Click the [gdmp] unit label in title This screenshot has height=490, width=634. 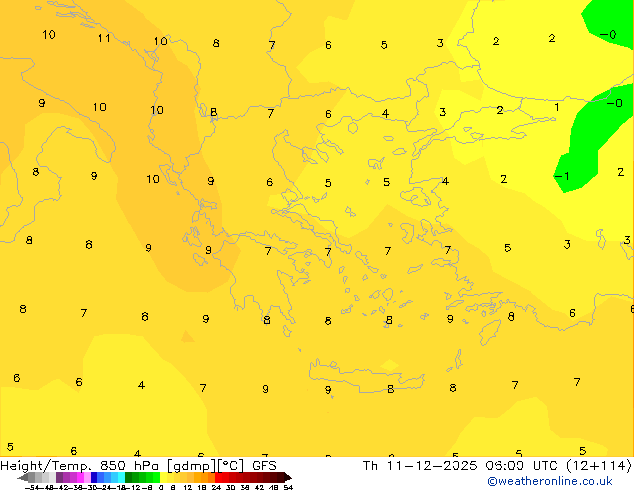192,466
